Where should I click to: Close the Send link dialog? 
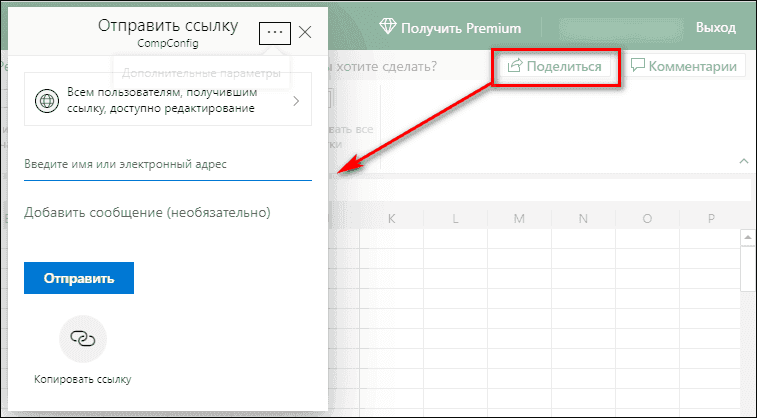click(x=305, y=32)
